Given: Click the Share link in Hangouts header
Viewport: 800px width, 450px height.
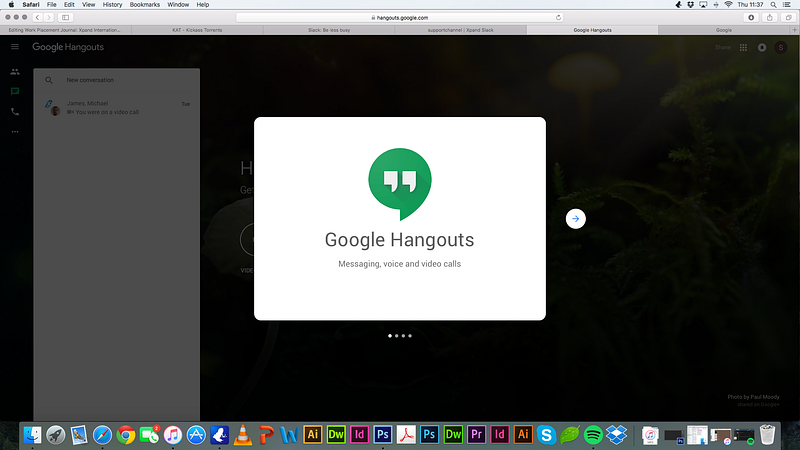Looking at the screenshot, I should (722, 47).
